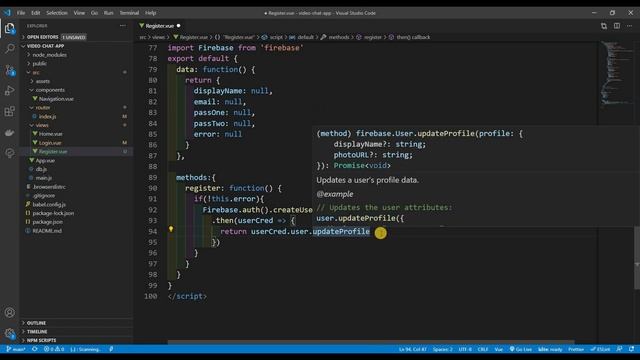This screenshot has width=640, height=360.
Task: Open index.js under router folder
Action: (76, 117)
